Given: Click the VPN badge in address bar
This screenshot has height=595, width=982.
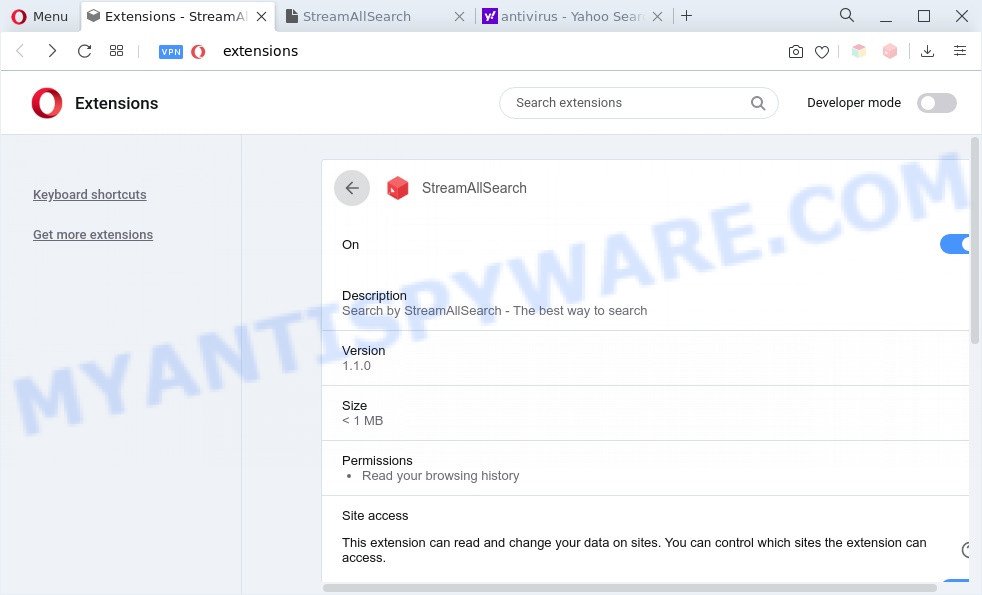Looking at the screenshot, I should [x=170, y=51].
